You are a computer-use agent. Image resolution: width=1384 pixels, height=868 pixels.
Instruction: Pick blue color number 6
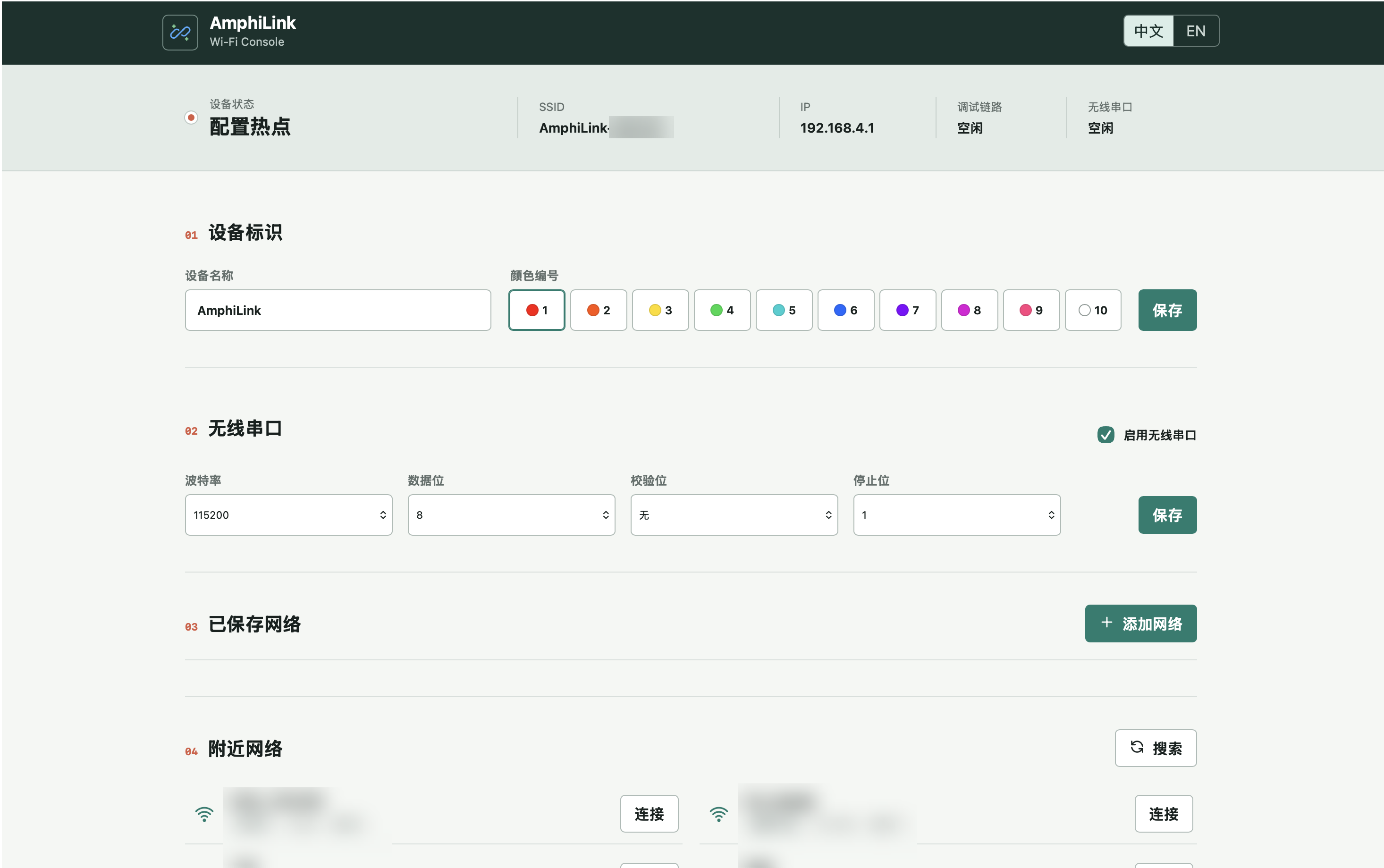pos(845,310)
